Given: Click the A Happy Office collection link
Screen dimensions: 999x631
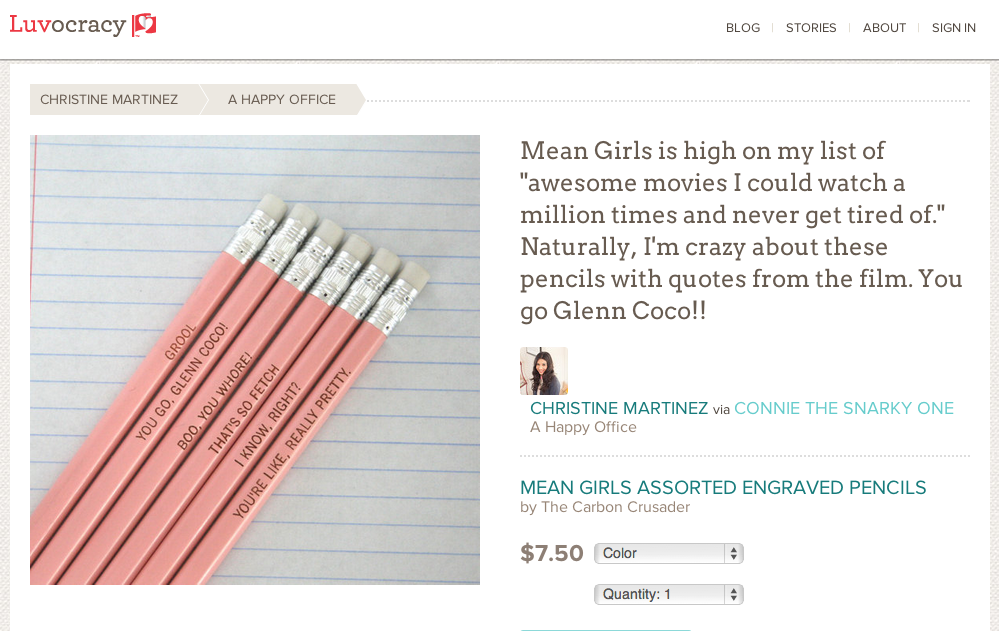Looking at the screenshot, I should 583,427.
